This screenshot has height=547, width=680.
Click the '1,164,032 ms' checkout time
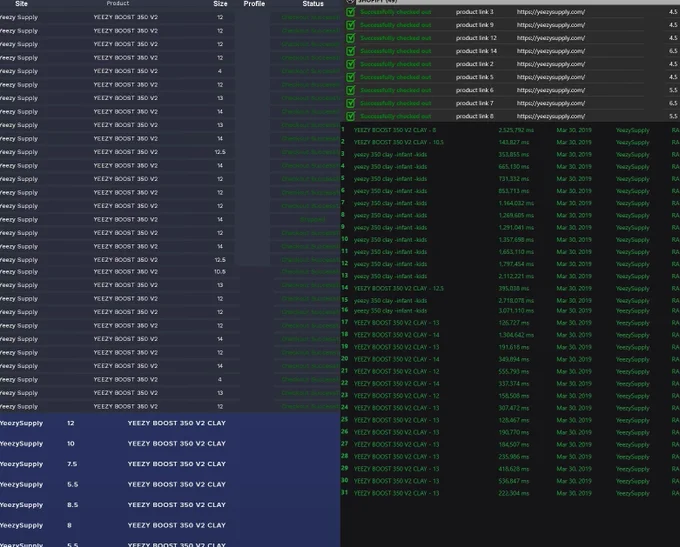coord(516,203)
